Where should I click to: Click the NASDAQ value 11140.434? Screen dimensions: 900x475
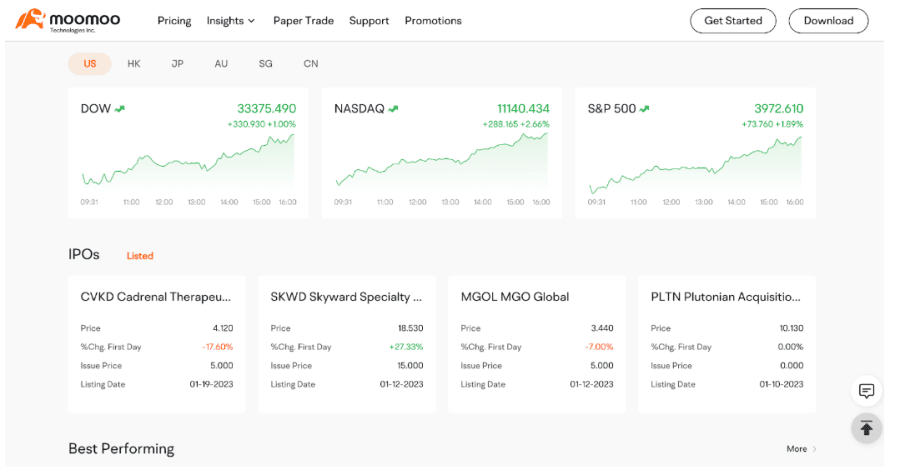[x=523, y=108]
